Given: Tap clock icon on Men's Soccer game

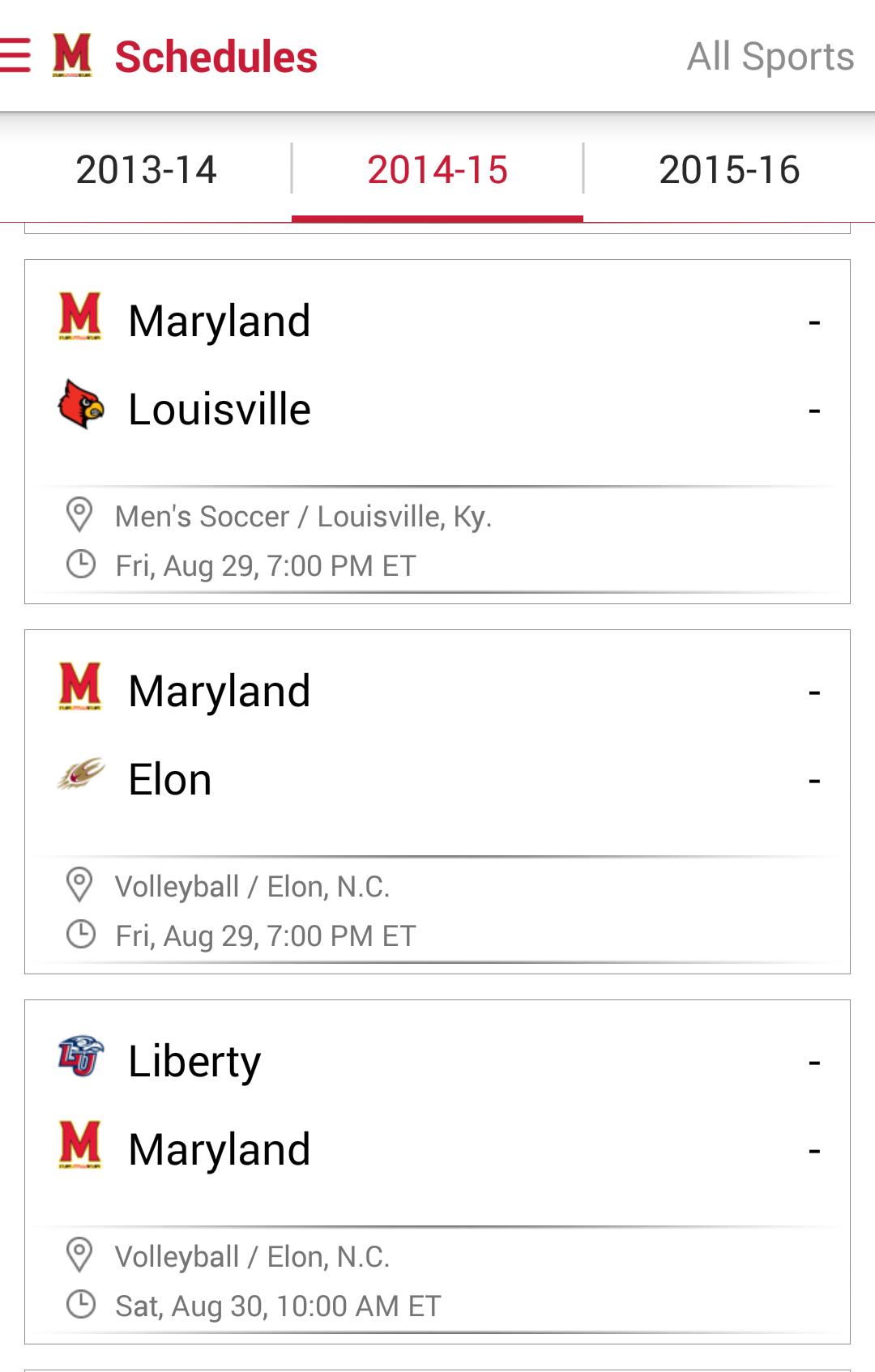Looking at the screenshot, I should tap(80, 565).
